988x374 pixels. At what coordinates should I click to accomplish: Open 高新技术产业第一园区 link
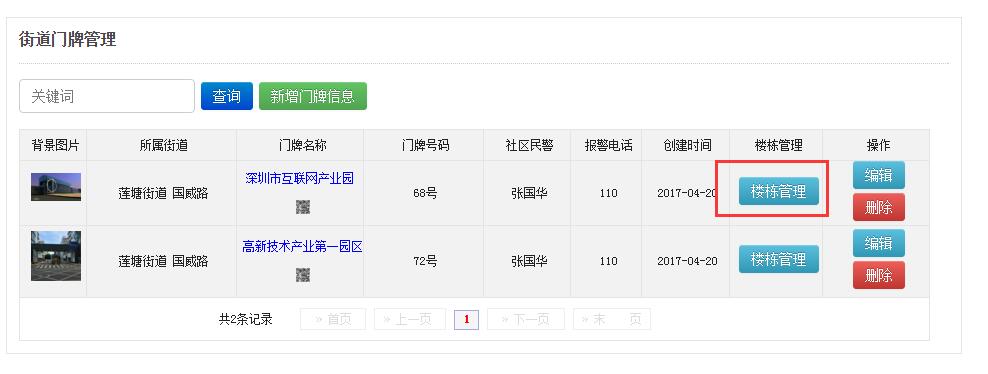click(302, 247)
